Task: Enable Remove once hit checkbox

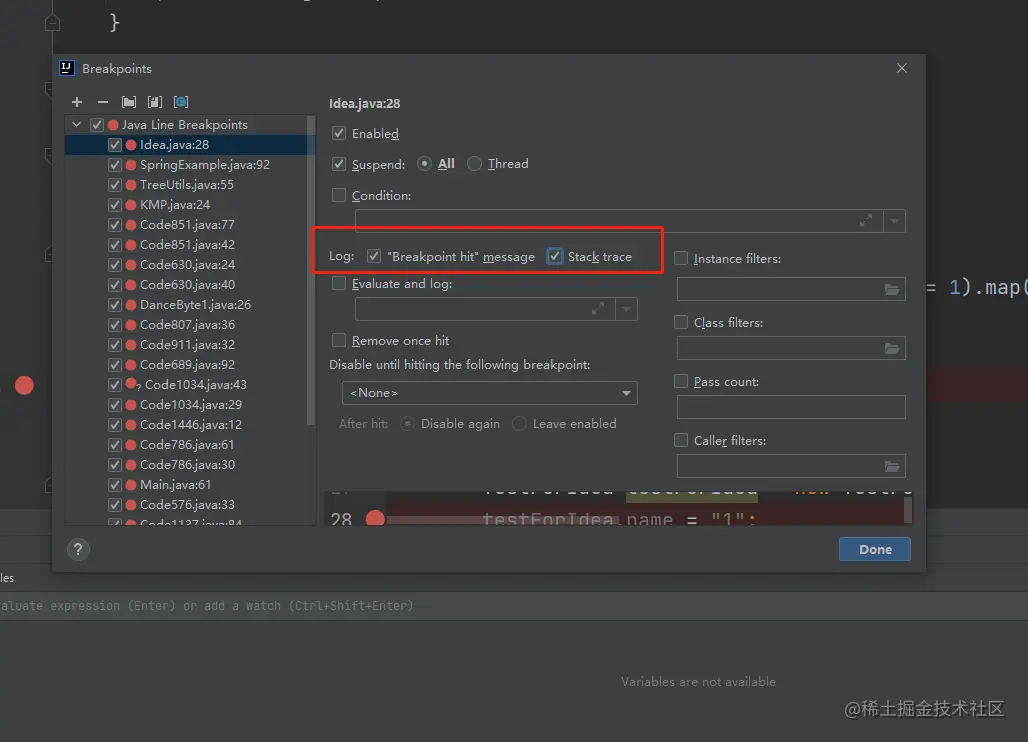Action: pyautogui.click(x=339, y=340)
